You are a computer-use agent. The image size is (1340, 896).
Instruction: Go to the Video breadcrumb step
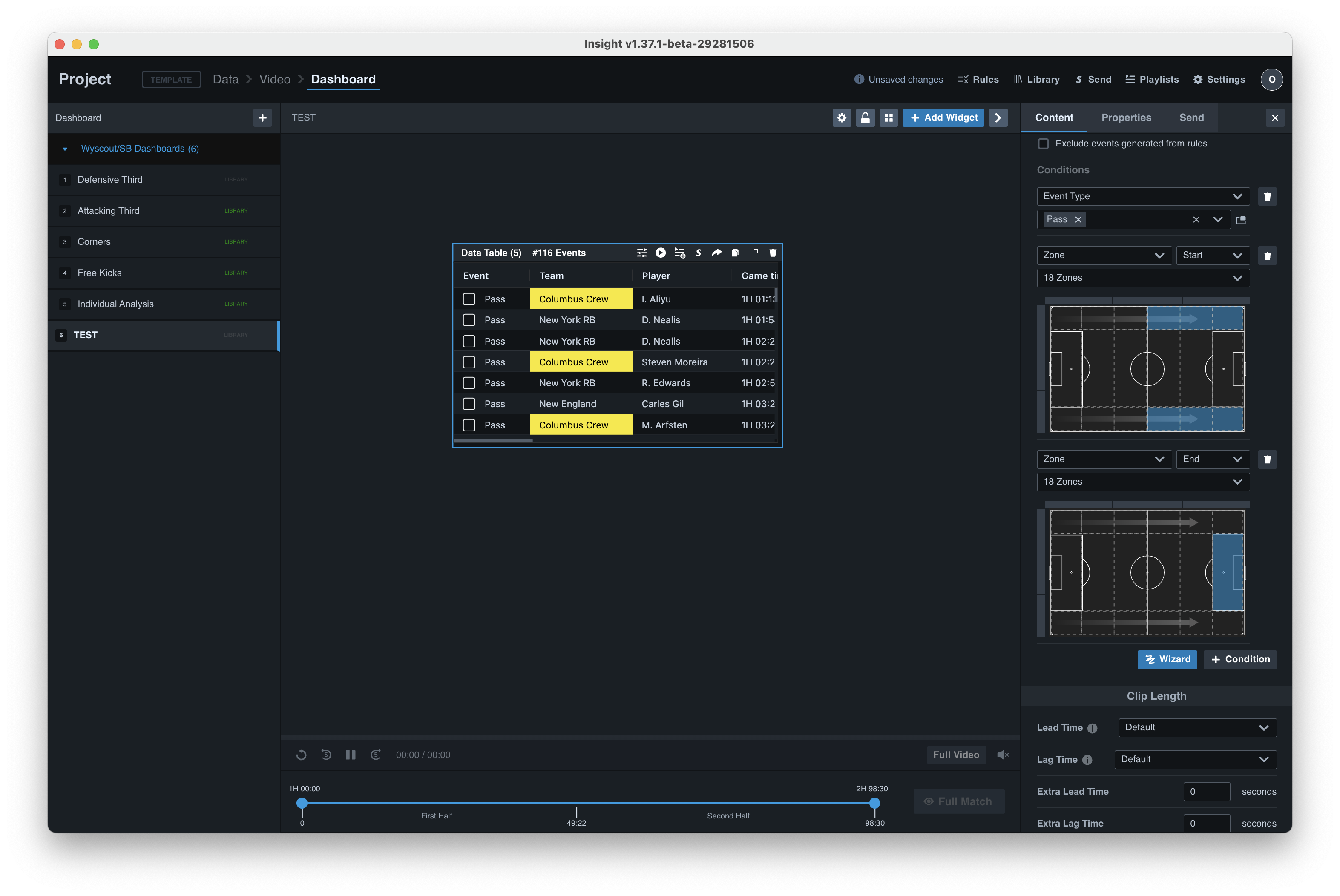click(275, 80)
